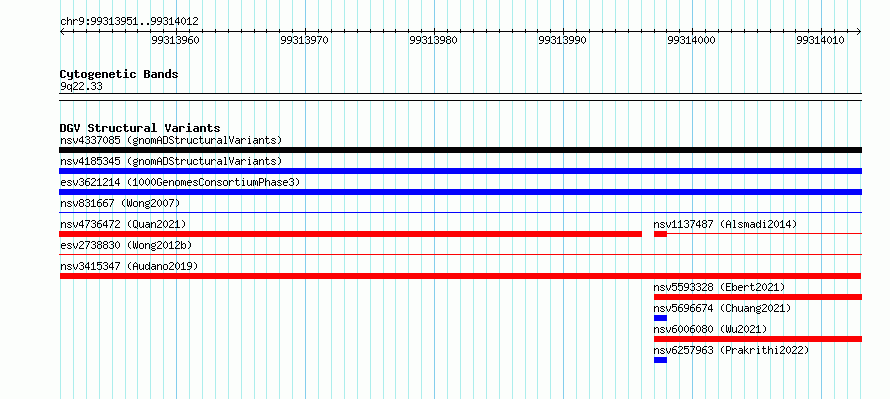Click the red nsv6006080 variant bar
This screenshot has height=399, width=890.
tap(758, 339)
